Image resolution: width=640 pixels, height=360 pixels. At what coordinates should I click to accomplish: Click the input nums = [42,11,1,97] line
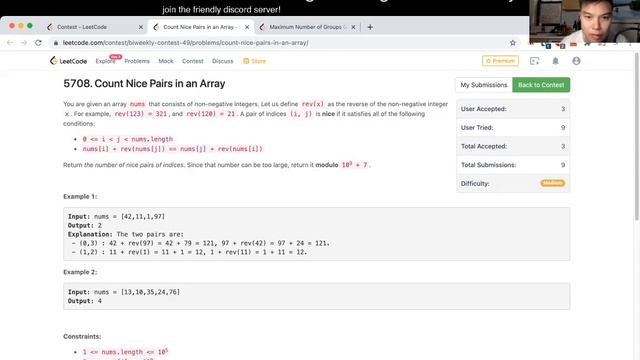click(x=116, y=216)
